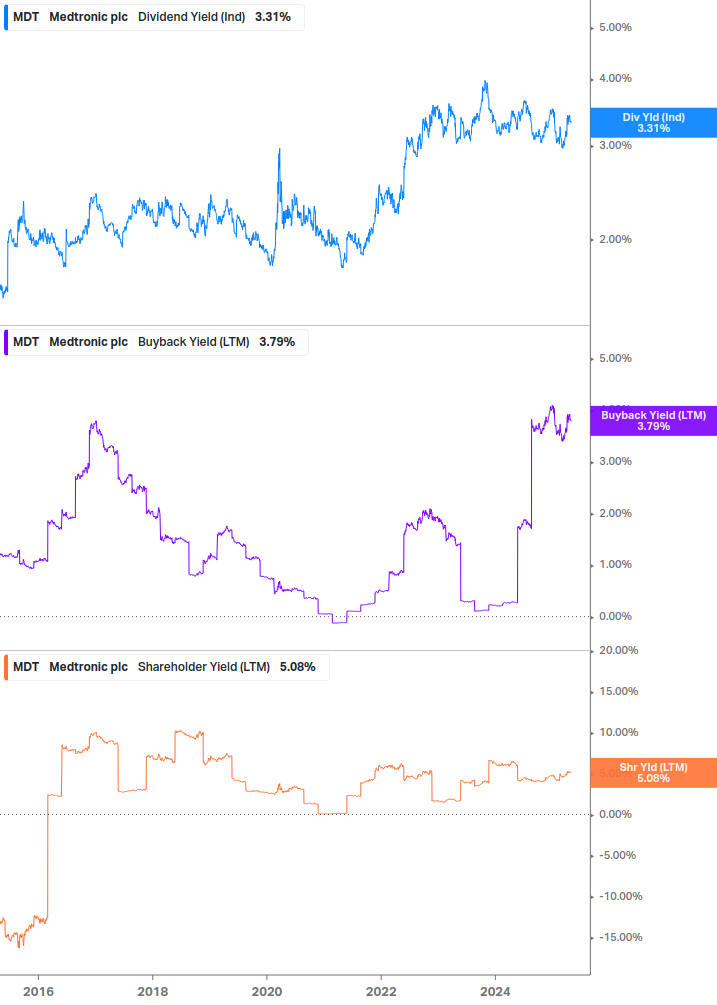
Task: Click the 2.00% tick on the dividend yield axis
Action: 615,239
